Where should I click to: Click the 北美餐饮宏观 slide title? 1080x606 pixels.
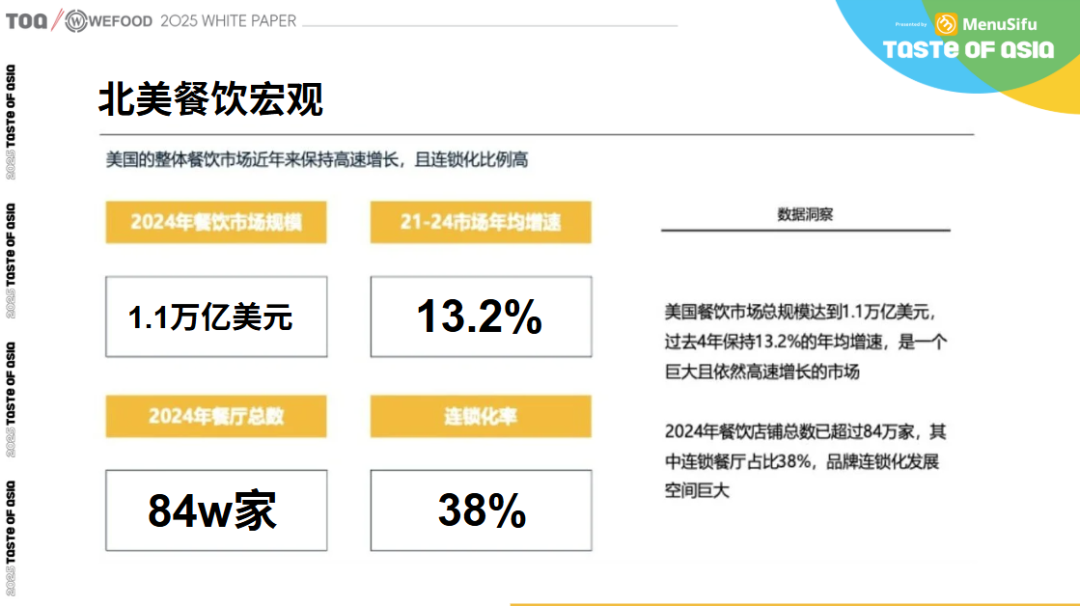pyautogui.click(x=211, y=99)
